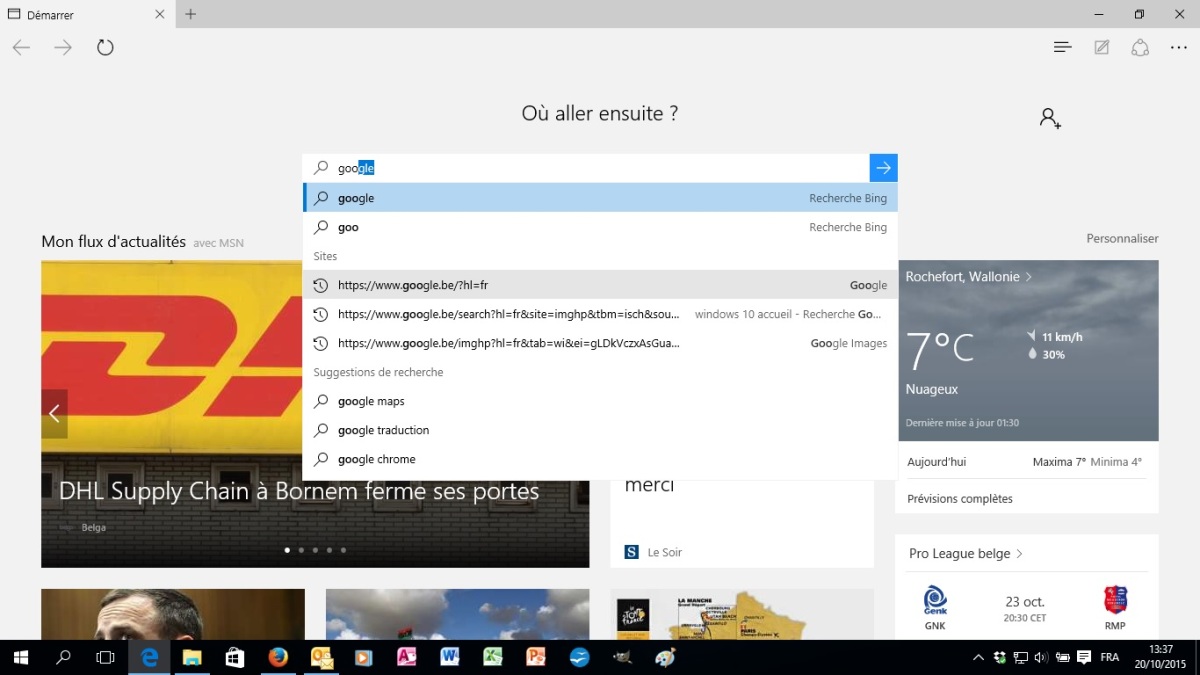Select suggestion 'google maps'
This screenshot has height=675, width=1200.
coord(600,401)
